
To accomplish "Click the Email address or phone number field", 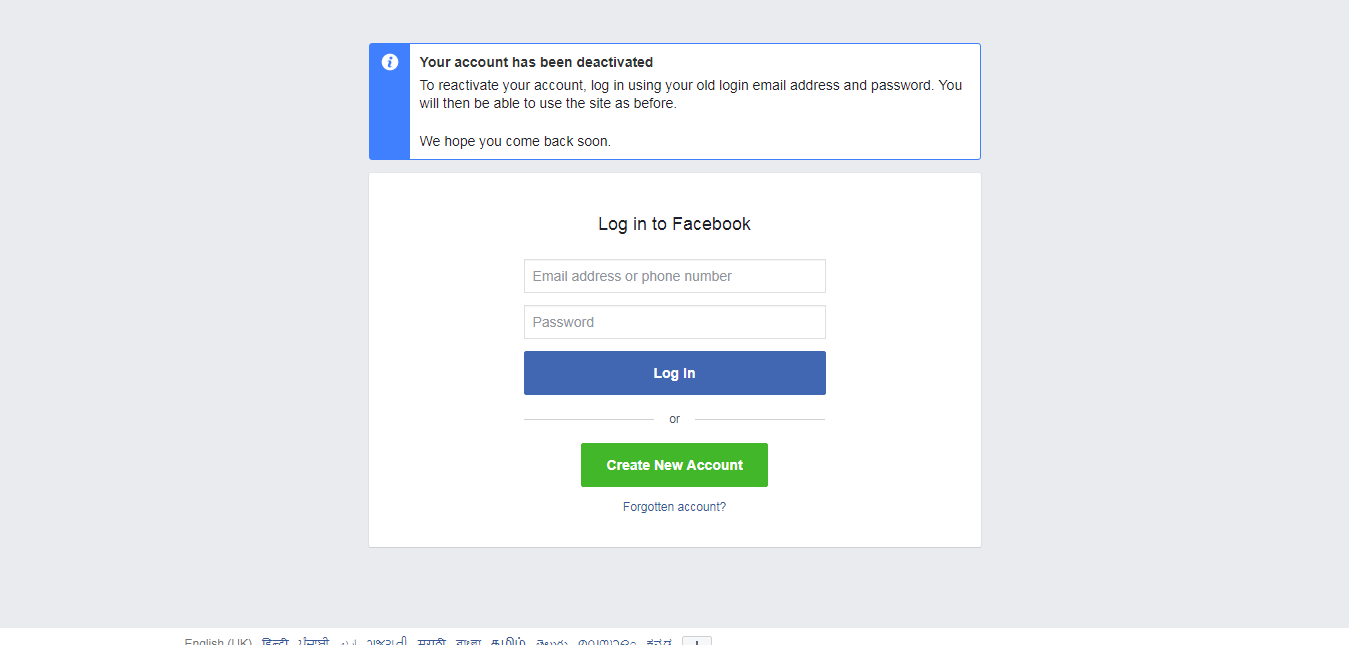I will (x=675, y=276).
